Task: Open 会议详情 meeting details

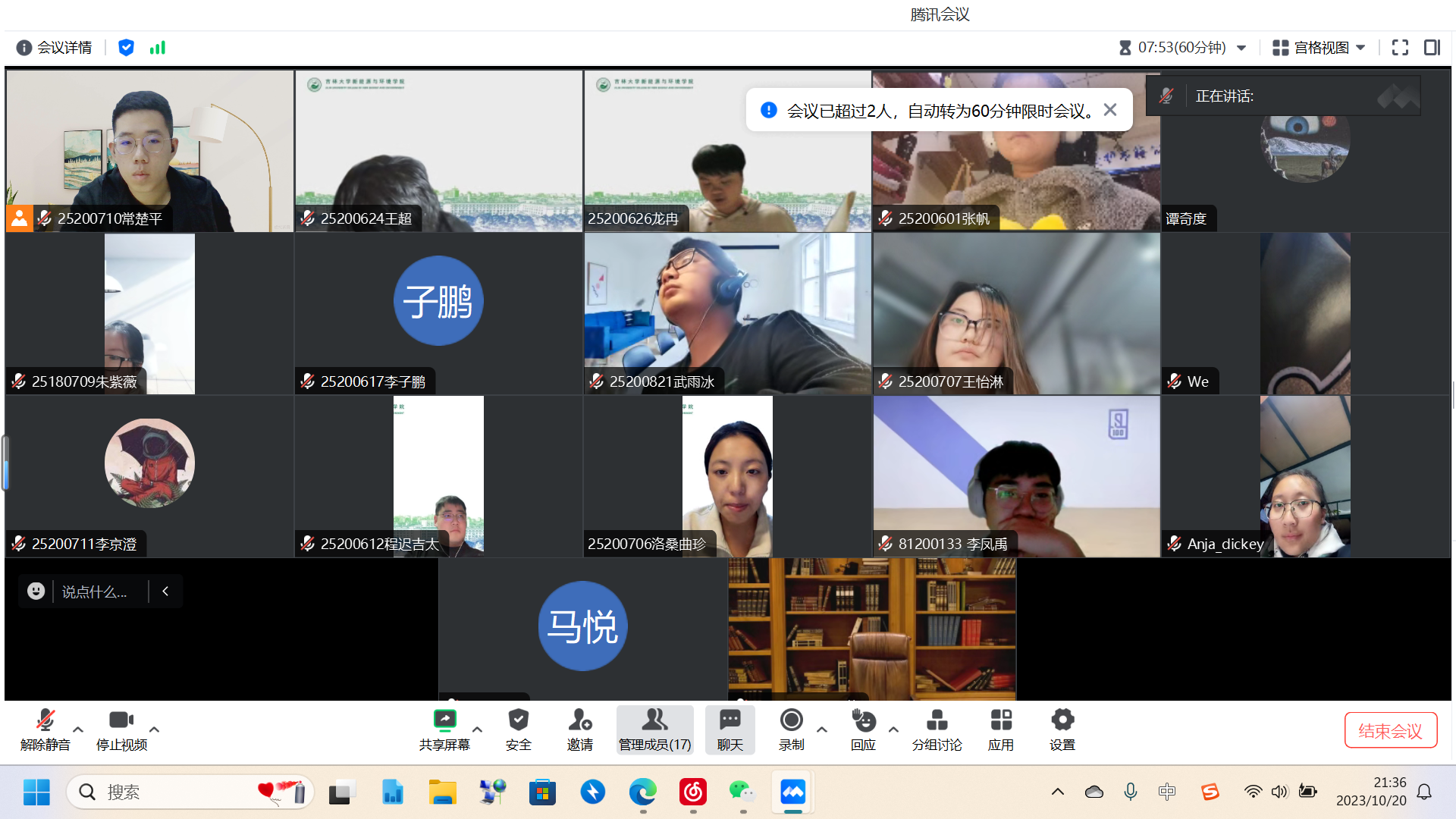Action: [55, 48]
